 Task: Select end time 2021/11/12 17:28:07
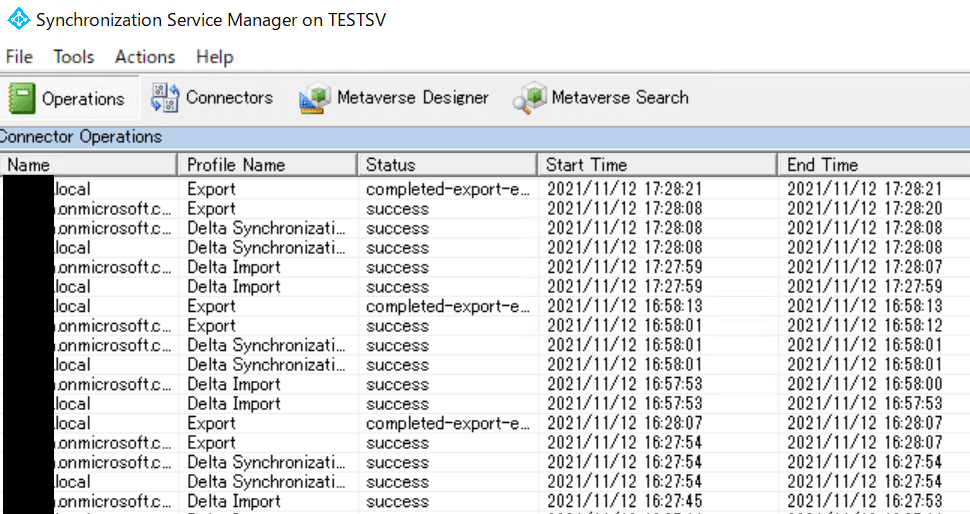click(865, 267)
